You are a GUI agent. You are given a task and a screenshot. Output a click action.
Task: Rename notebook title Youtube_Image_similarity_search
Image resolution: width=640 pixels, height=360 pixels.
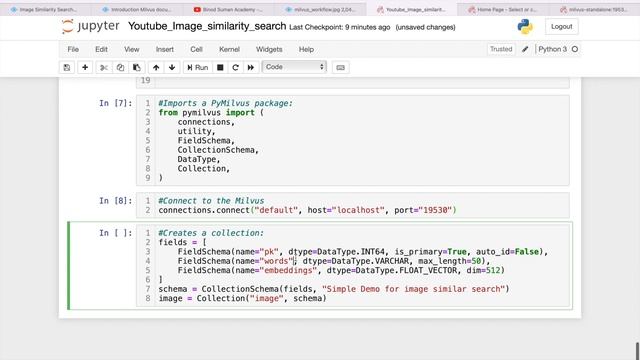point(207,27)
